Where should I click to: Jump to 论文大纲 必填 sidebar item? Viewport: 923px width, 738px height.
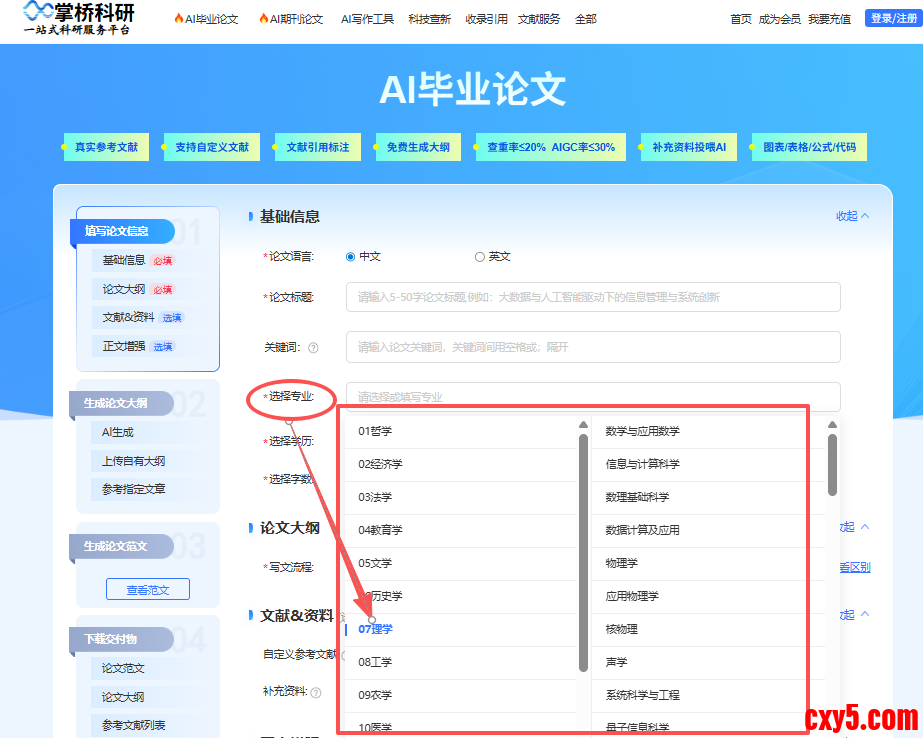pyautogui.click(x=139, y=289)
